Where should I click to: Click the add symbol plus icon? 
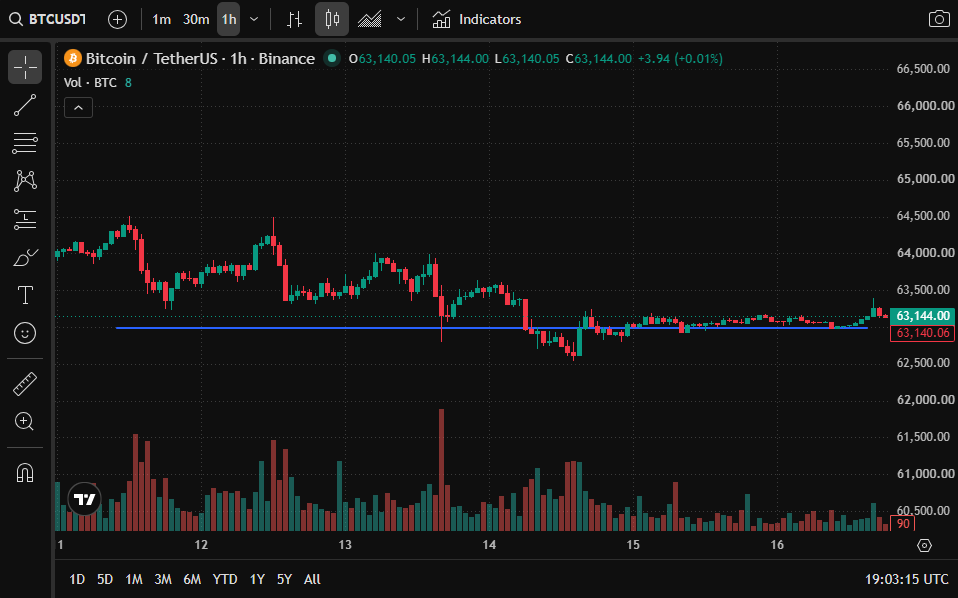click(117, 20)
